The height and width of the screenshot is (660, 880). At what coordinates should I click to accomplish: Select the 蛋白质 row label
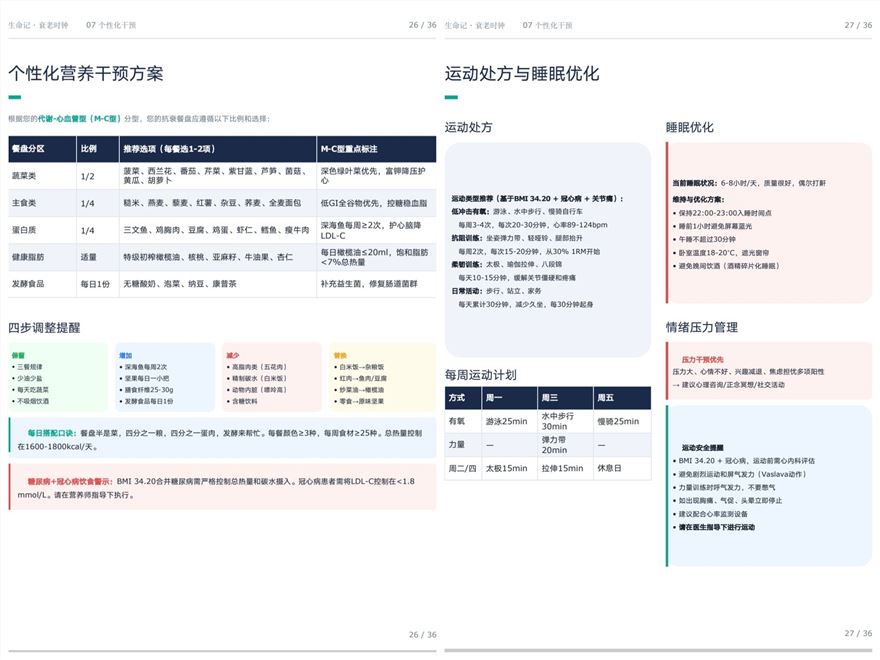coord(24,230)
